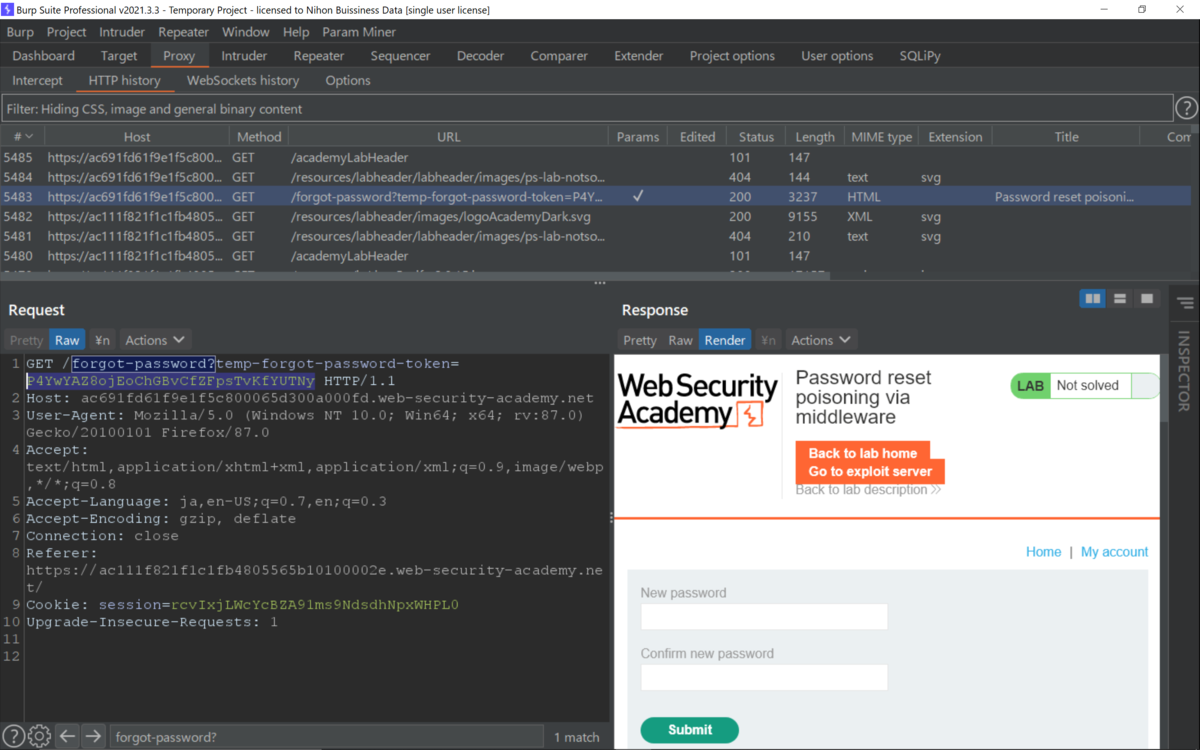Switch to the Sequencer tab

pos(400,56)
